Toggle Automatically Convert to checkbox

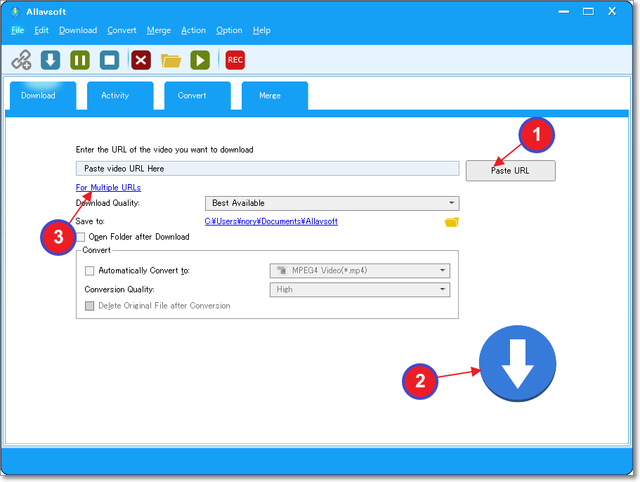pos(90,270)
